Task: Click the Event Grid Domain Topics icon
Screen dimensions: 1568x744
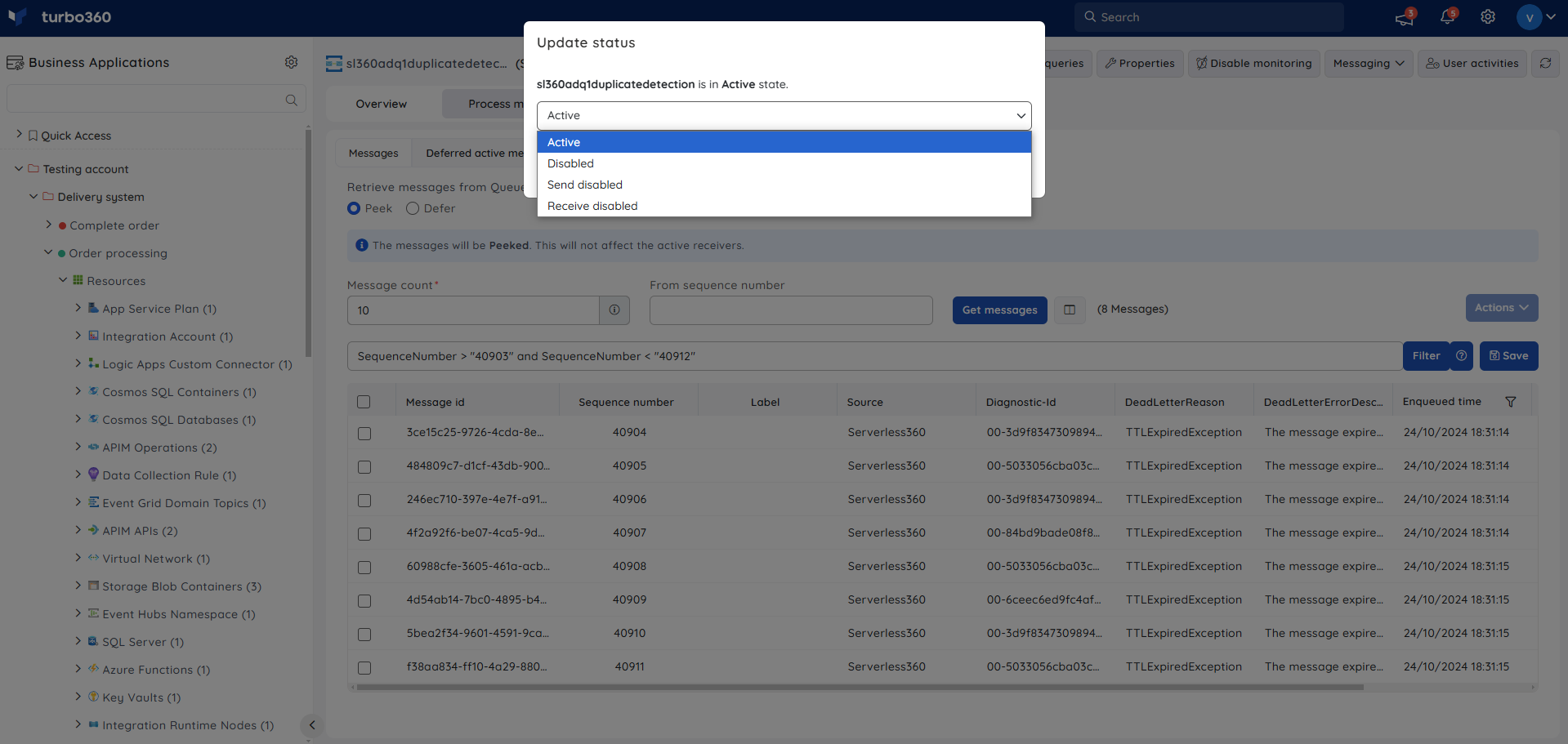Action: 93,502
